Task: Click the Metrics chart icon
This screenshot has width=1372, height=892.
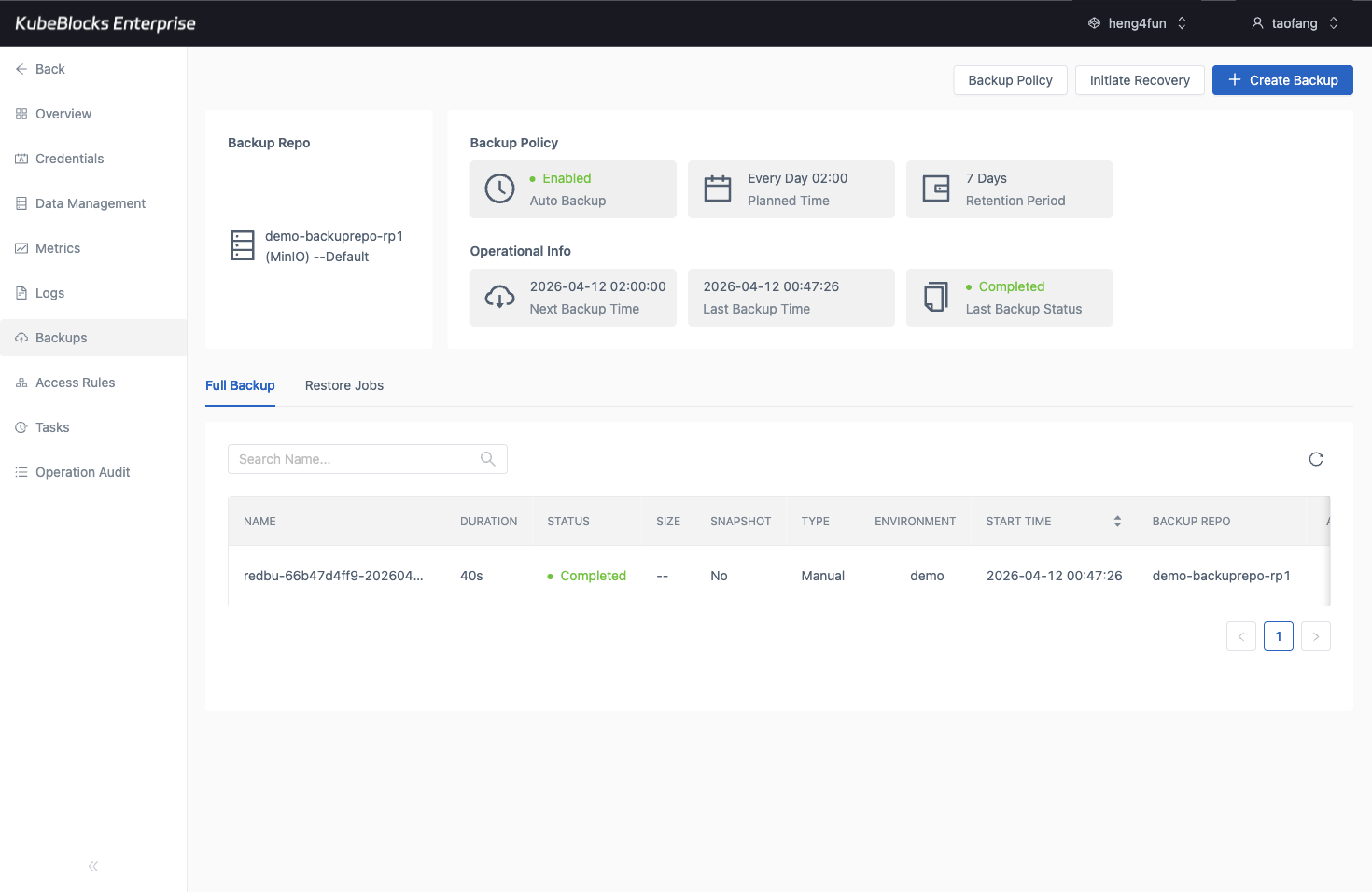Action: pyautogui.click(x=21, y=248)
